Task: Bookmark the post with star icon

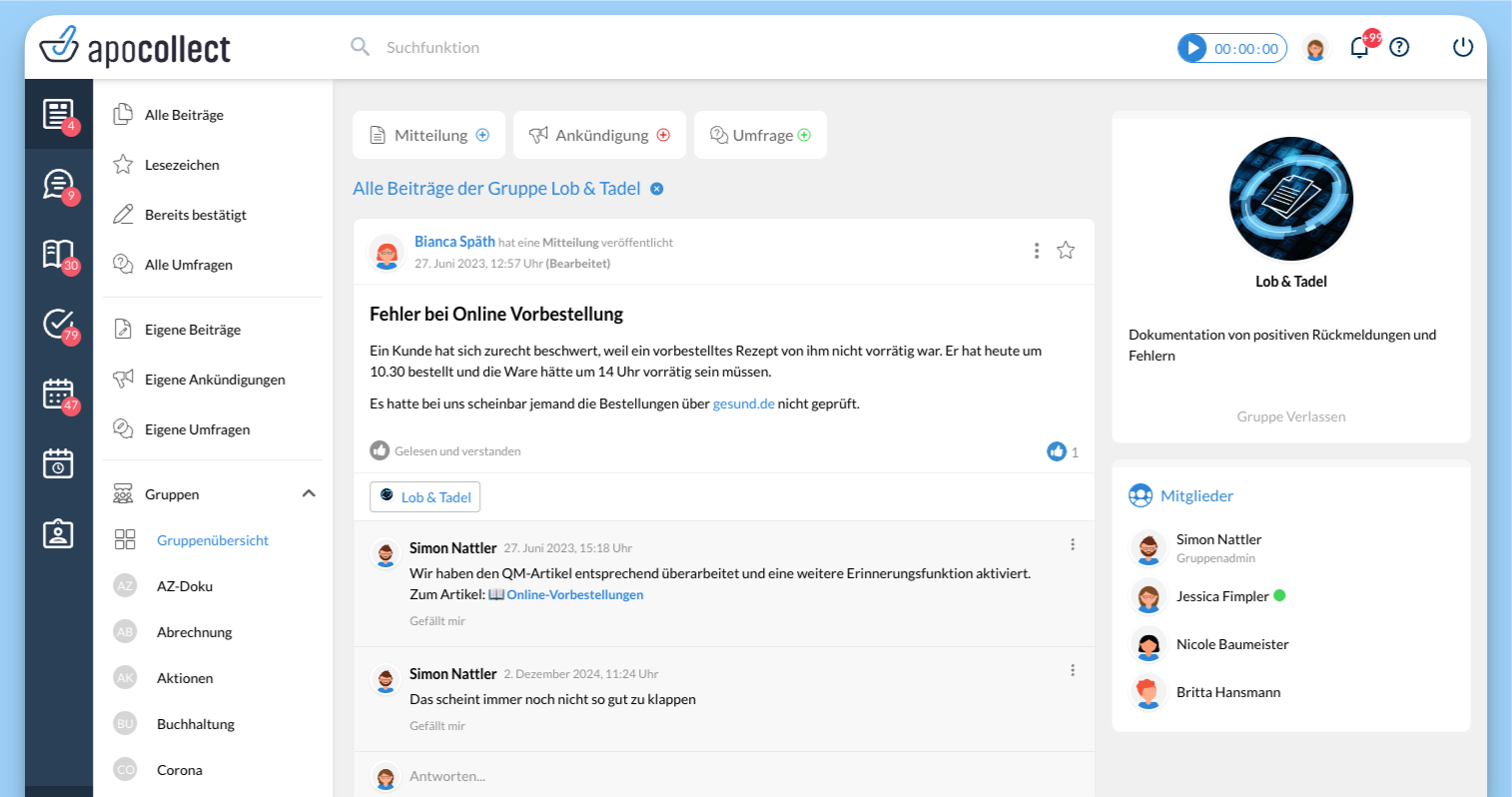Action: point(1066,251)
